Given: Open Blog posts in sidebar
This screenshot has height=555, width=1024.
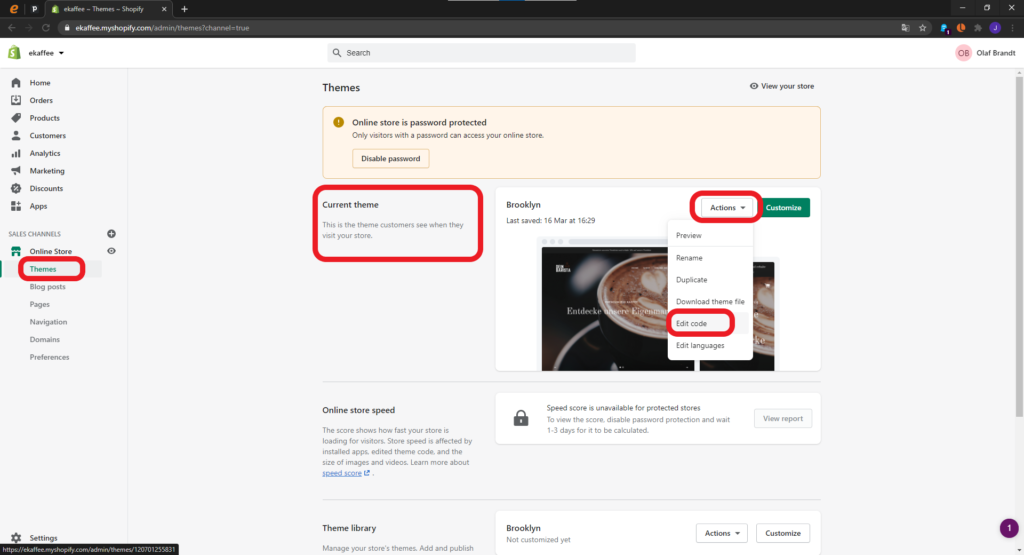Looking at the screenshot, I should pyautogui.click(x=47, y=287).
